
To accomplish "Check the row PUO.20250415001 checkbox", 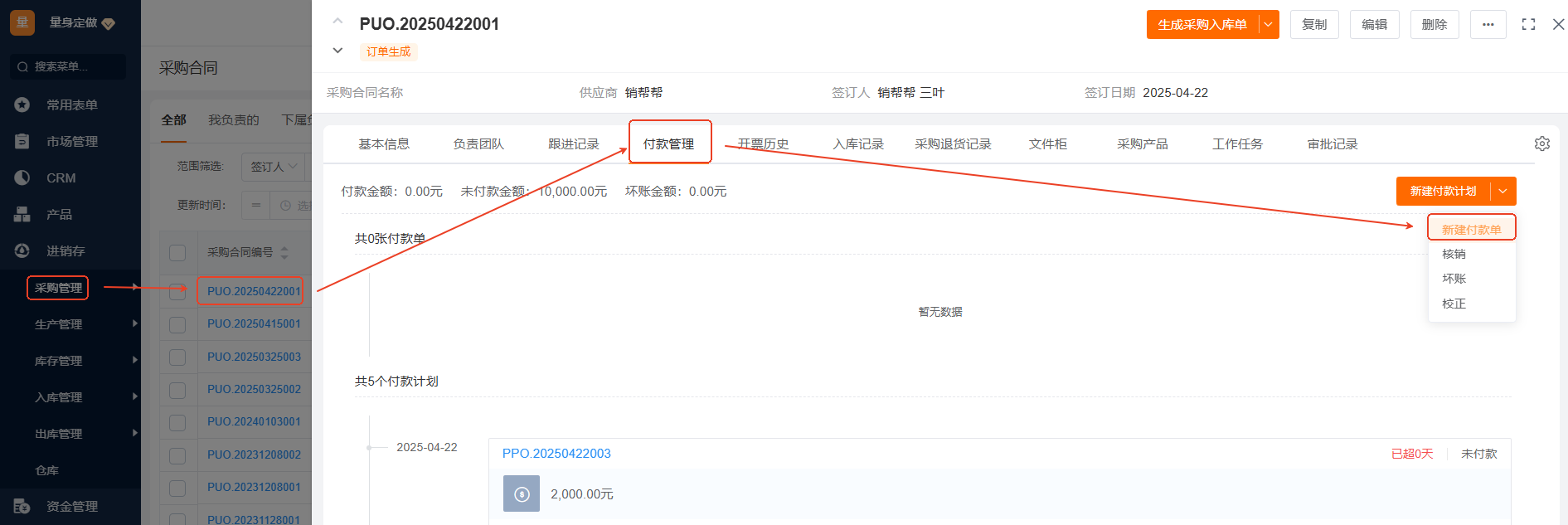I will coord(177,324).
